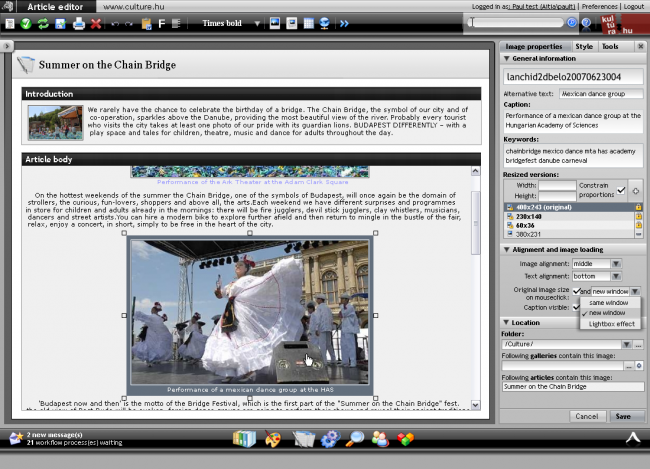
Task: Open the new window mouseclick dropdown arrow
Action: [635, 292]
